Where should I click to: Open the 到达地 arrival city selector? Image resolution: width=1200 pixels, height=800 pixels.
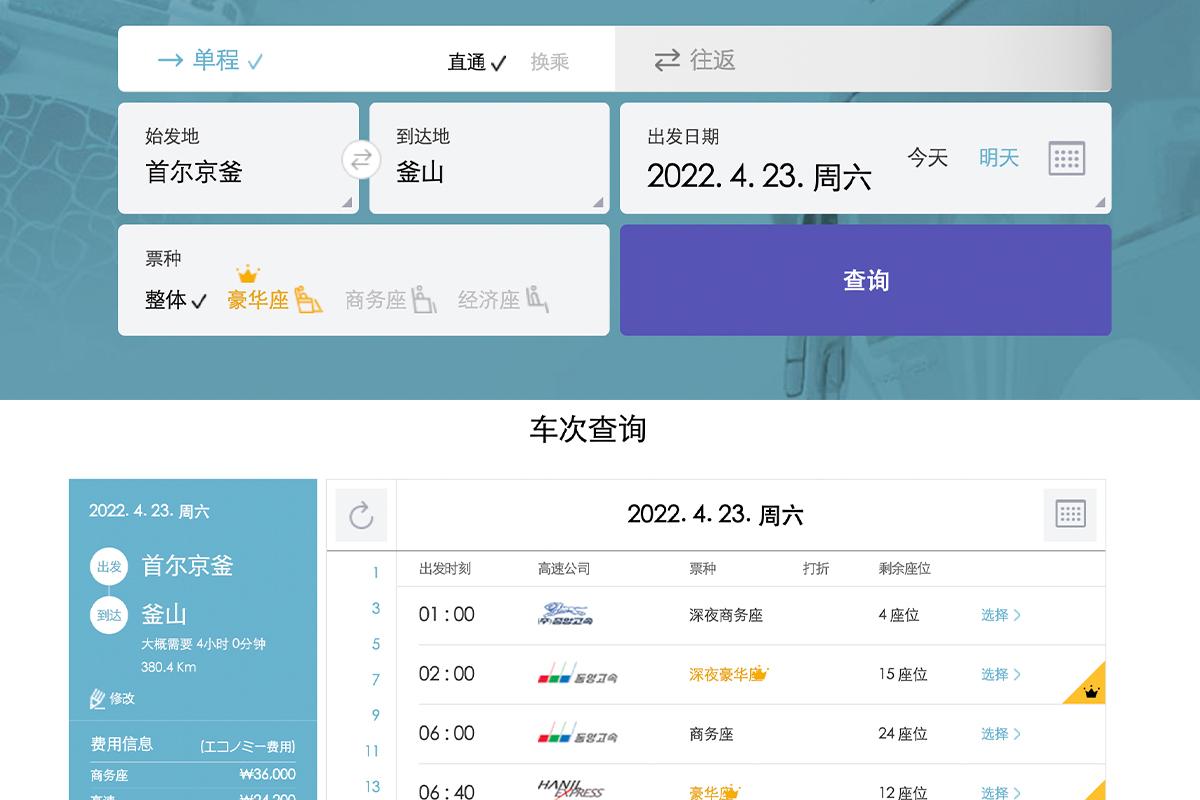tap(489, 158)
